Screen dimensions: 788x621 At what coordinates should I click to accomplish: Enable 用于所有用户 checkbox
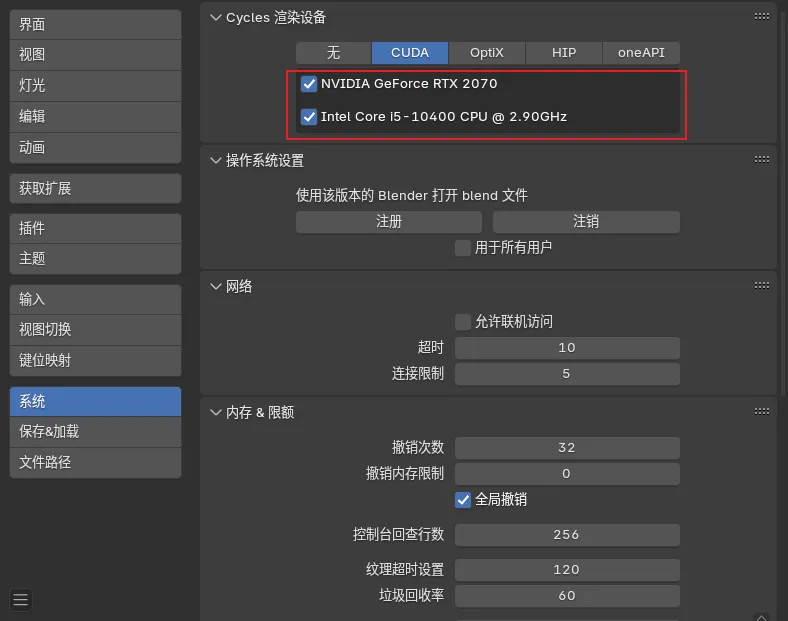[x=463, y=248]
